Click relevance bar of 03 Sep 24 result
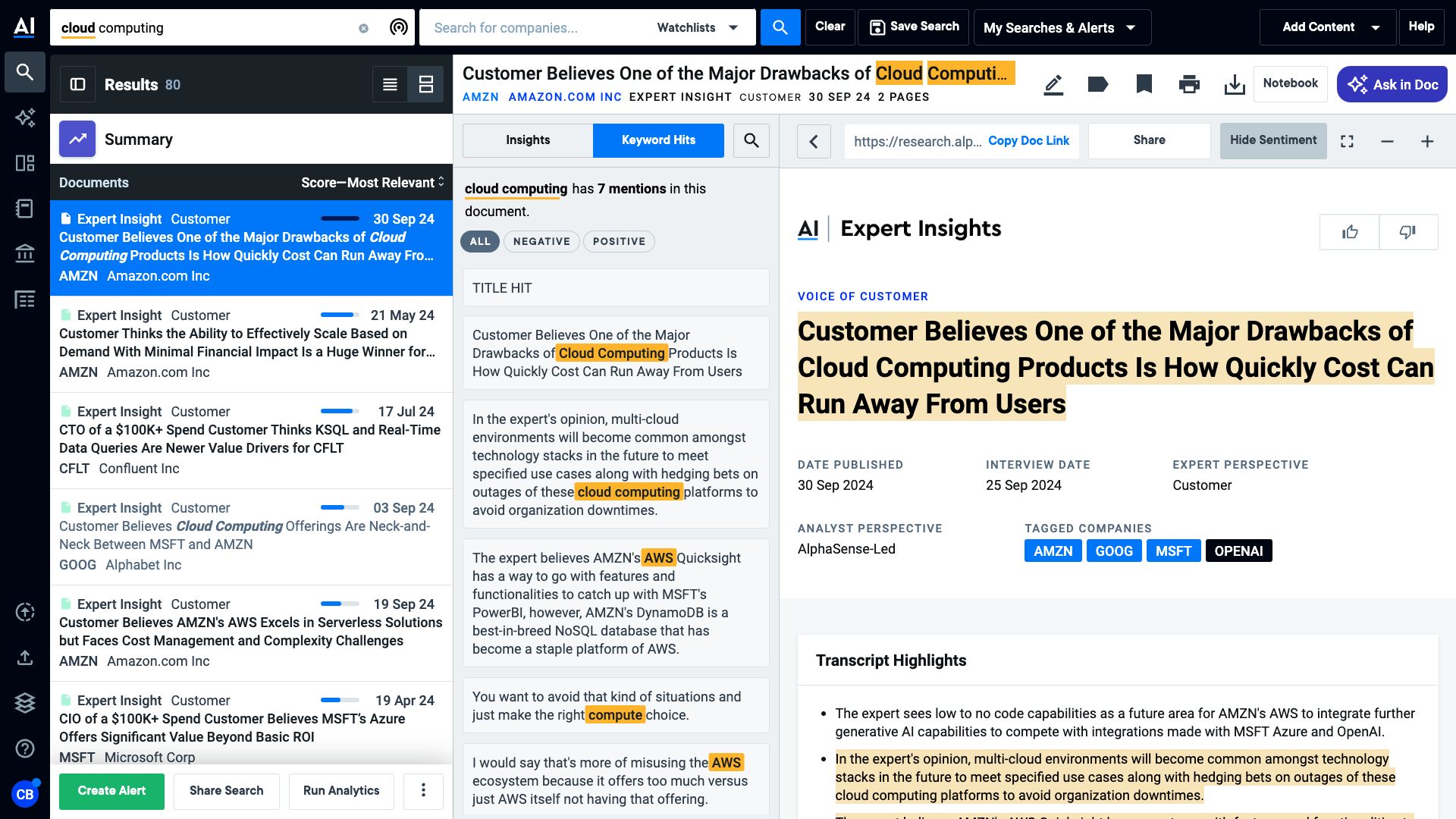 (340, 507)
